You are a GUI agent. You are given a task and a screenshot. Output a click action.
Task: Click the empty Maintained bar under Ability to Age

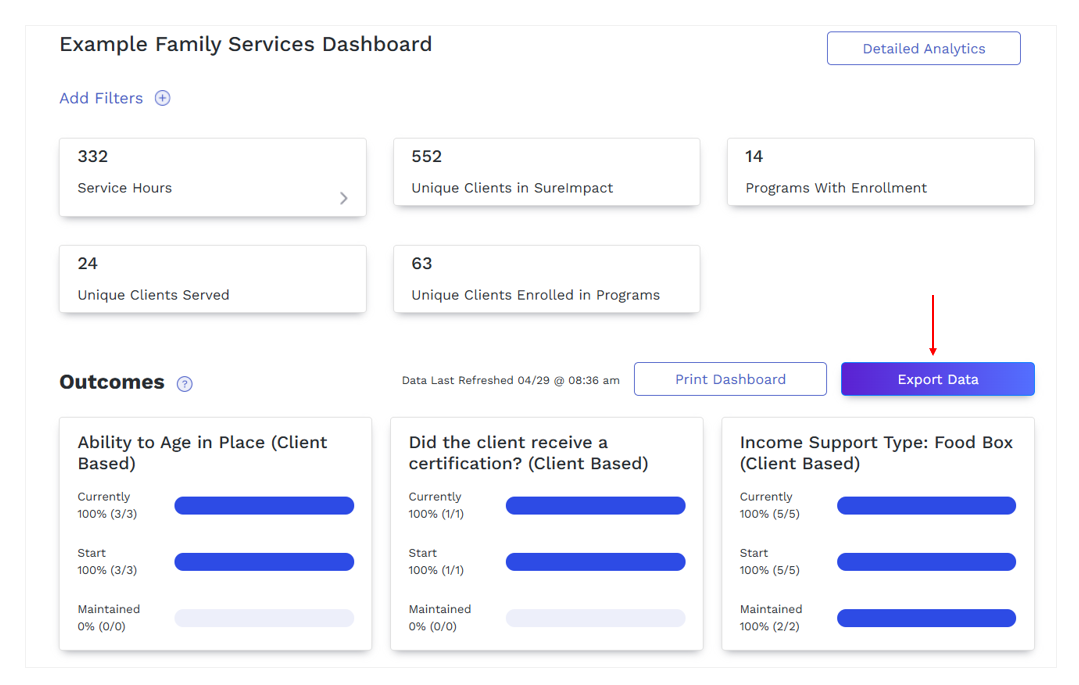pyautogui.click(x=264, y=618)
